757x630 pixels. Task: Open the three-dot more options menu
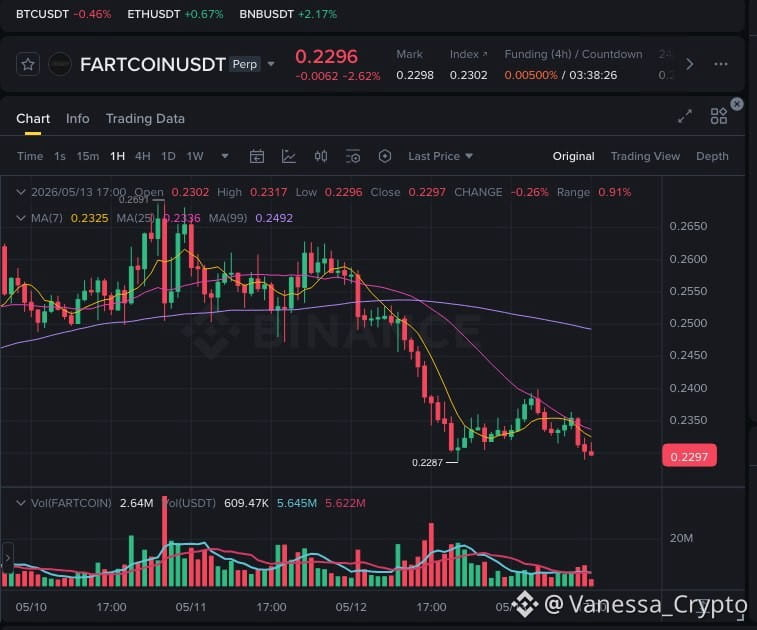tap(720, 64)
